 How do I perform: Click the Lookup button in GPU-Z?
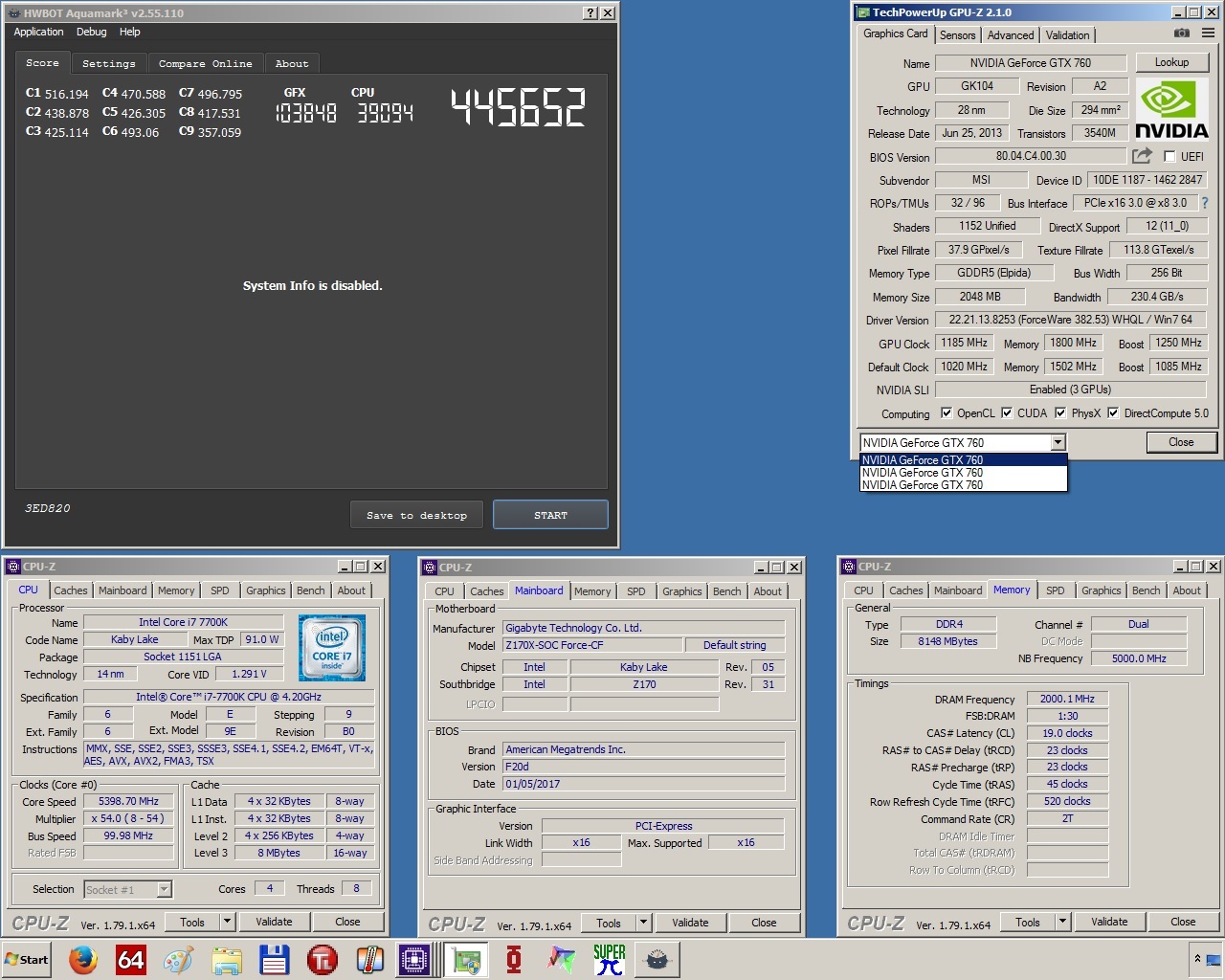[x=1171, y=62]
